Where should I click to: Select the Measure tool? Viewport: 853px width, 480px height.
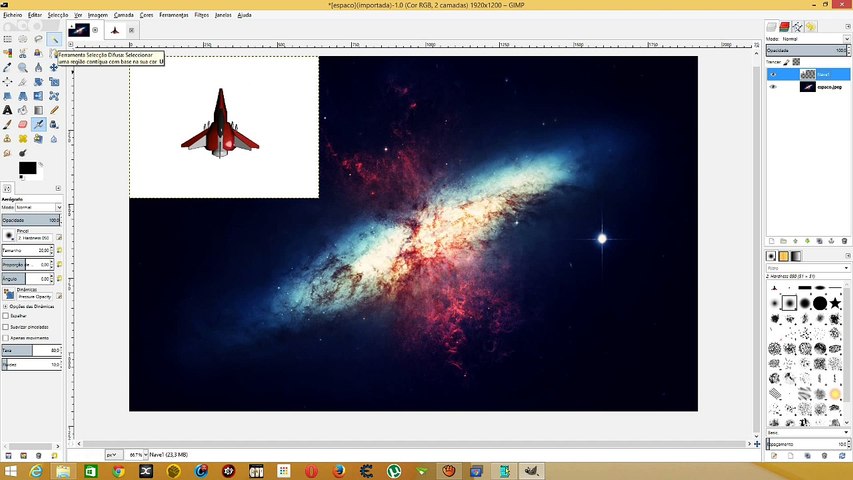tap(38, 67)
